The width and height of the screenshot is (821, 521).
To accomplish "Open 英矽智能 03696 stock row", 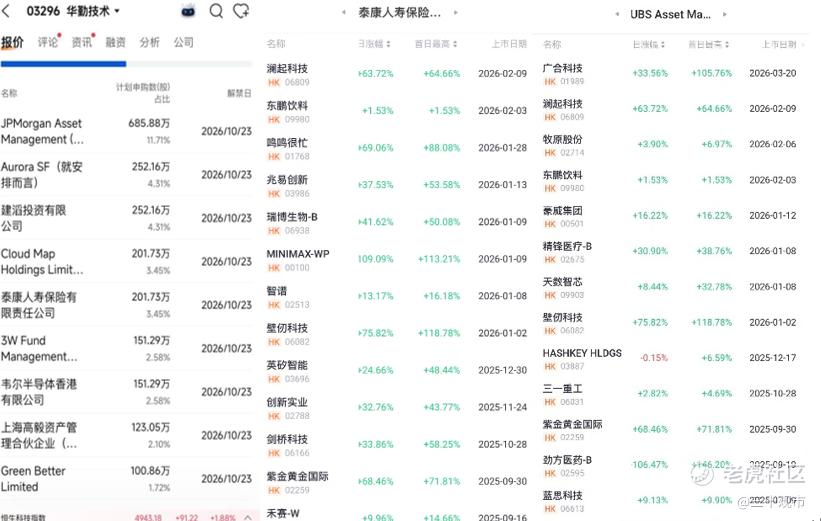I will tap(396, 371).
